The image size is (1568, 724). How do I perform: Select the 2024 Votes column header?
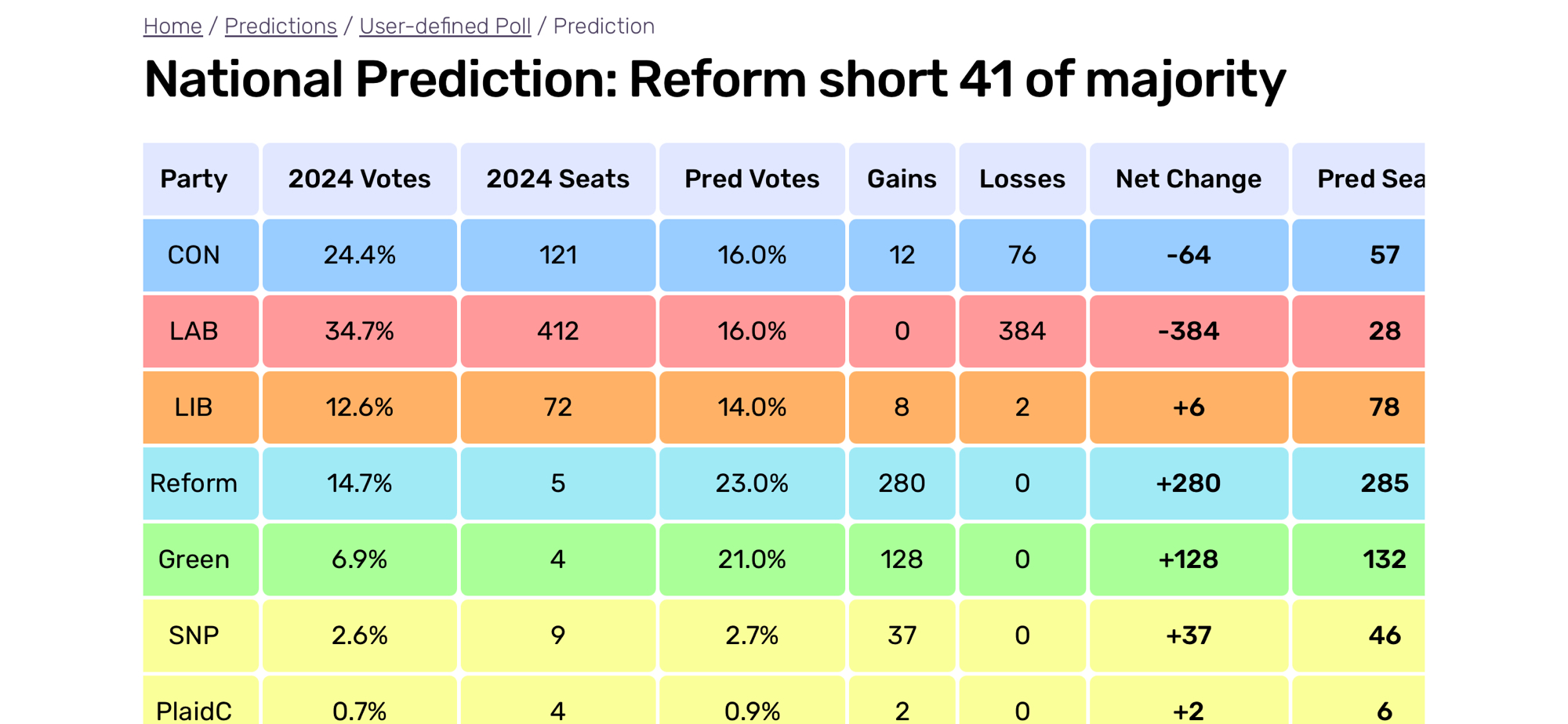(x=359, y=179)
